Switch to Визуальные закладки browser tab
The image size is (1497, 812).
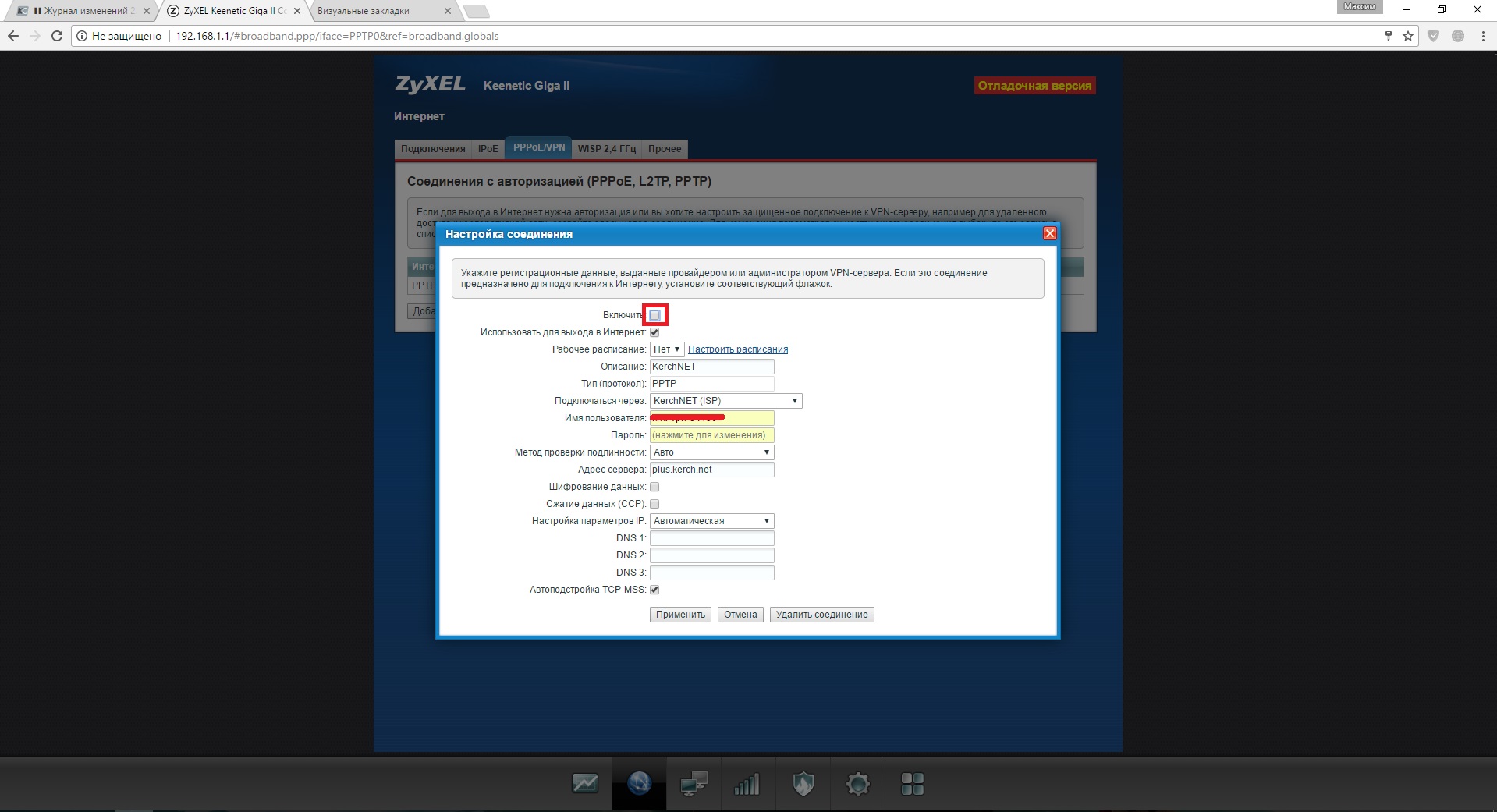tap(382, 11)
